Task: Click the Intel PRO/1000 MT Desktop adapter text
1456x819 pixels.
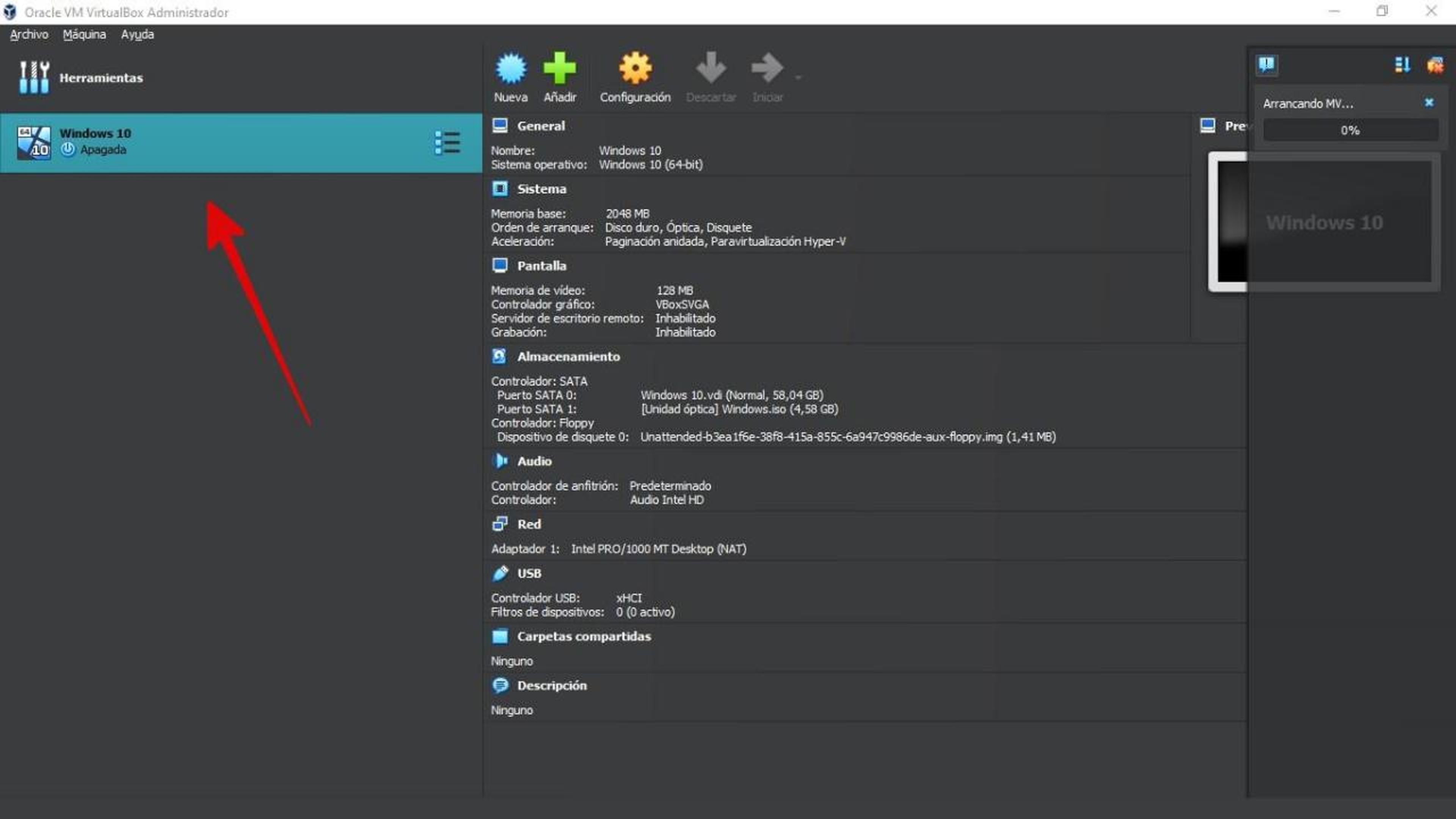Action: pos(659,549)
